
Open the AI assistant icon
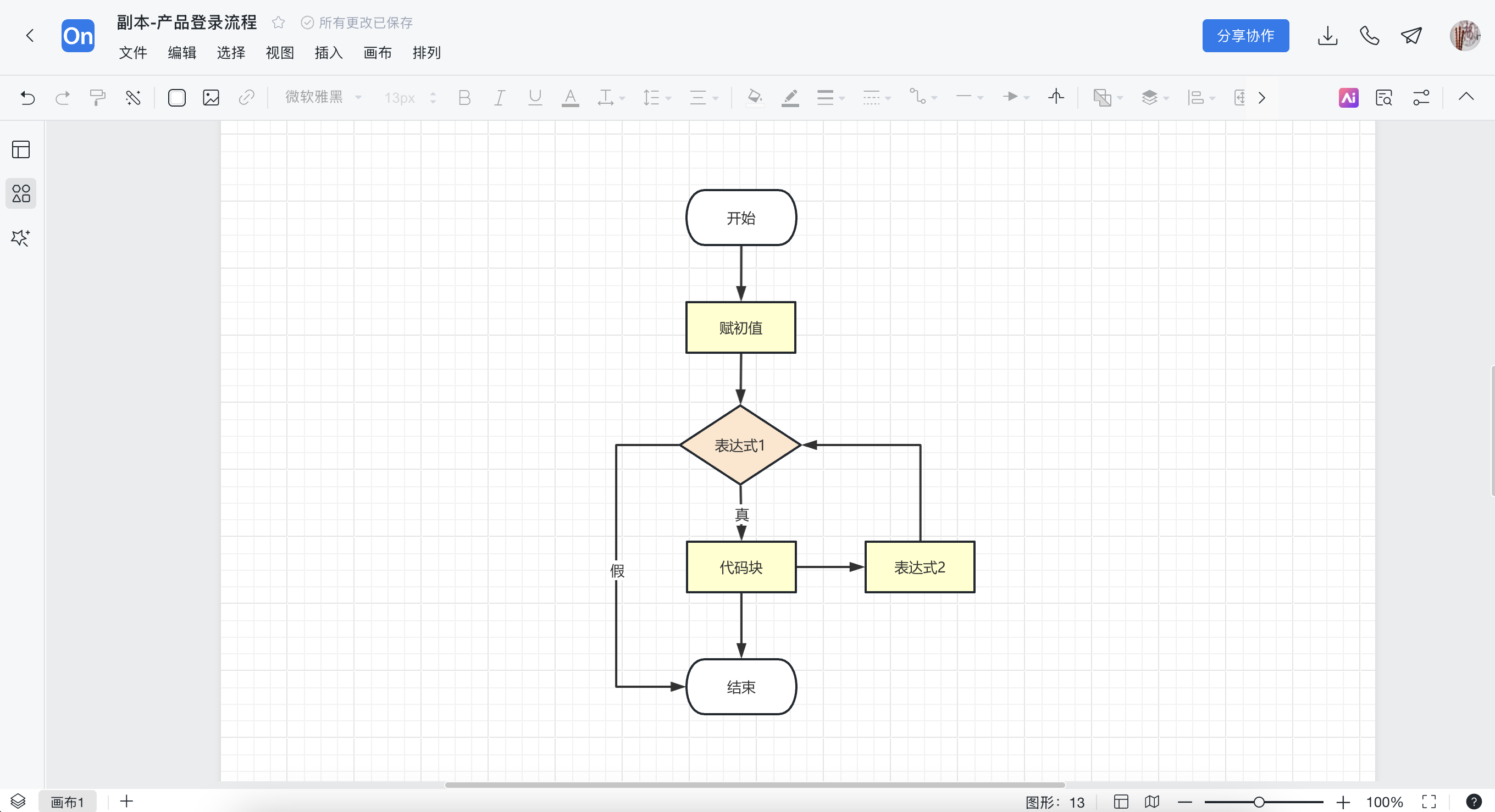click(1349, 97)
